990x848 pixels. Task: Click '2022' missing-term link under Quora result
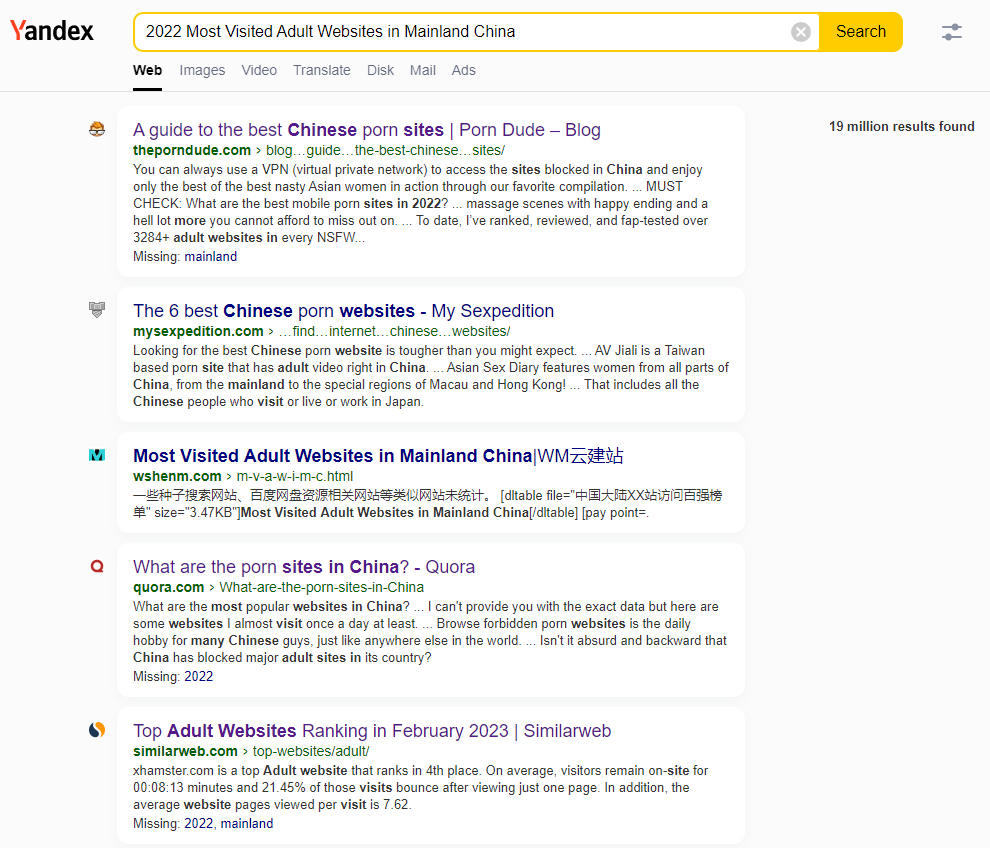(198, 676)
